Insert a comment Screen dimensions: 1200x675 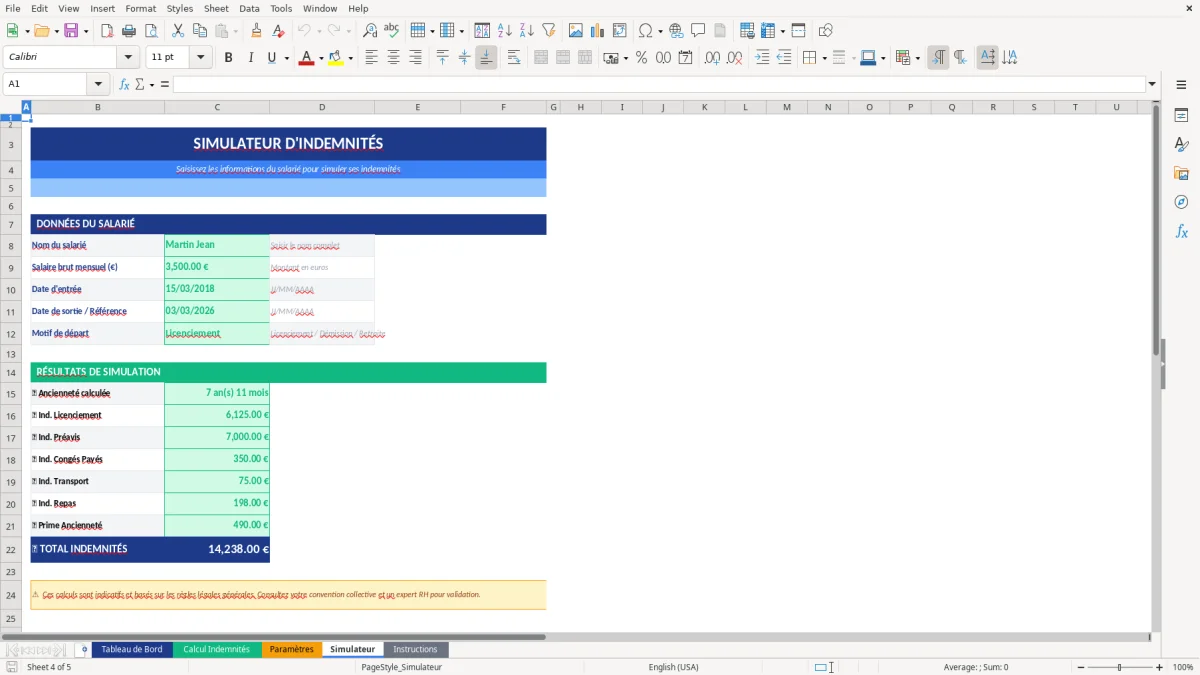[x=700, y=30]
